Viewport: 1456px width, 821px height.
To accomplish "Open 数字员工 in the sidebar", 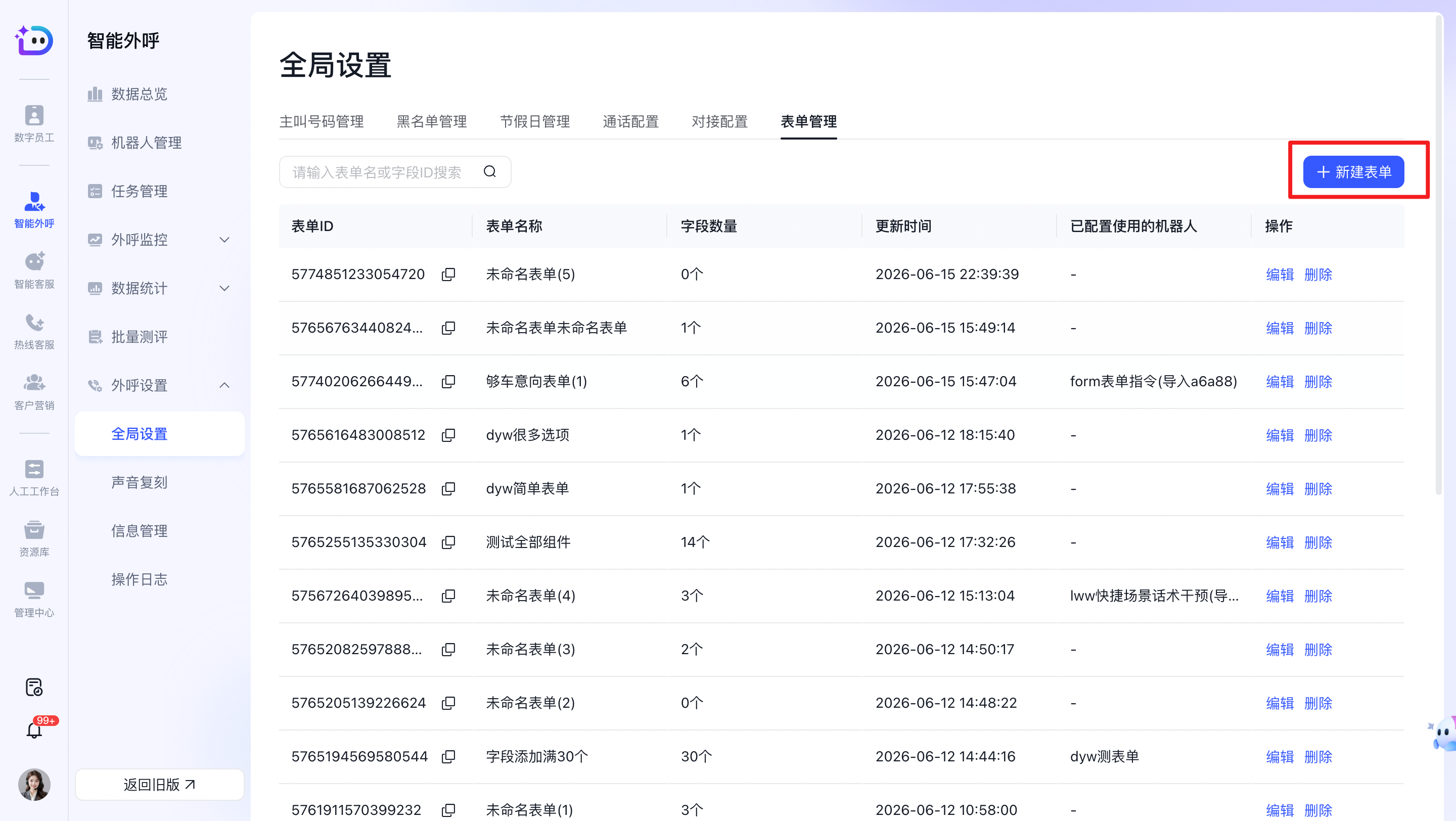I will pos(34,123).
